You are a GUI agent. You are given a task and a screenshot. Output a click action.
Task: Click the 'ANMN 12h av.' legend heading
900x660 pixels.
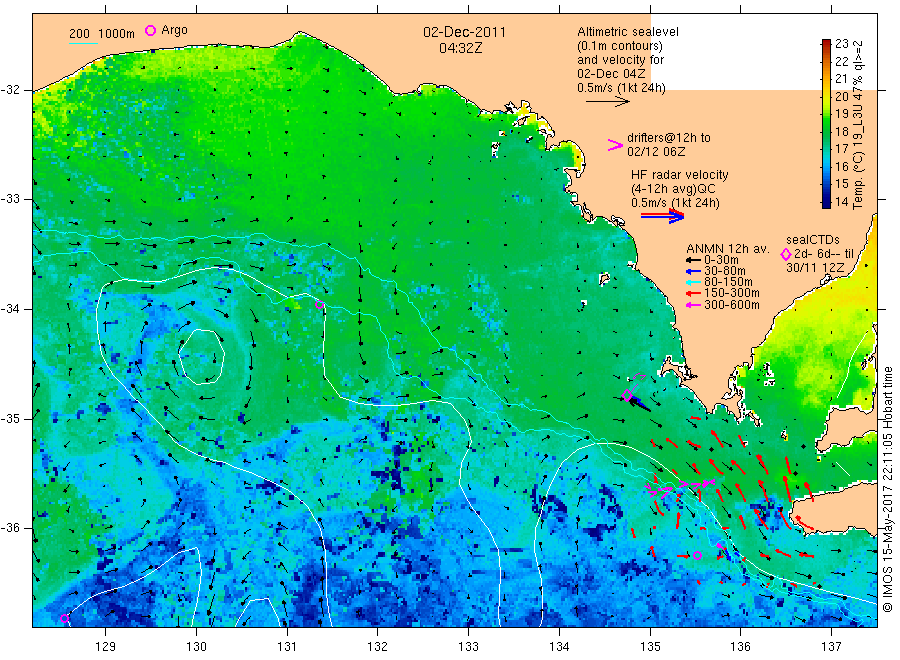727,249
